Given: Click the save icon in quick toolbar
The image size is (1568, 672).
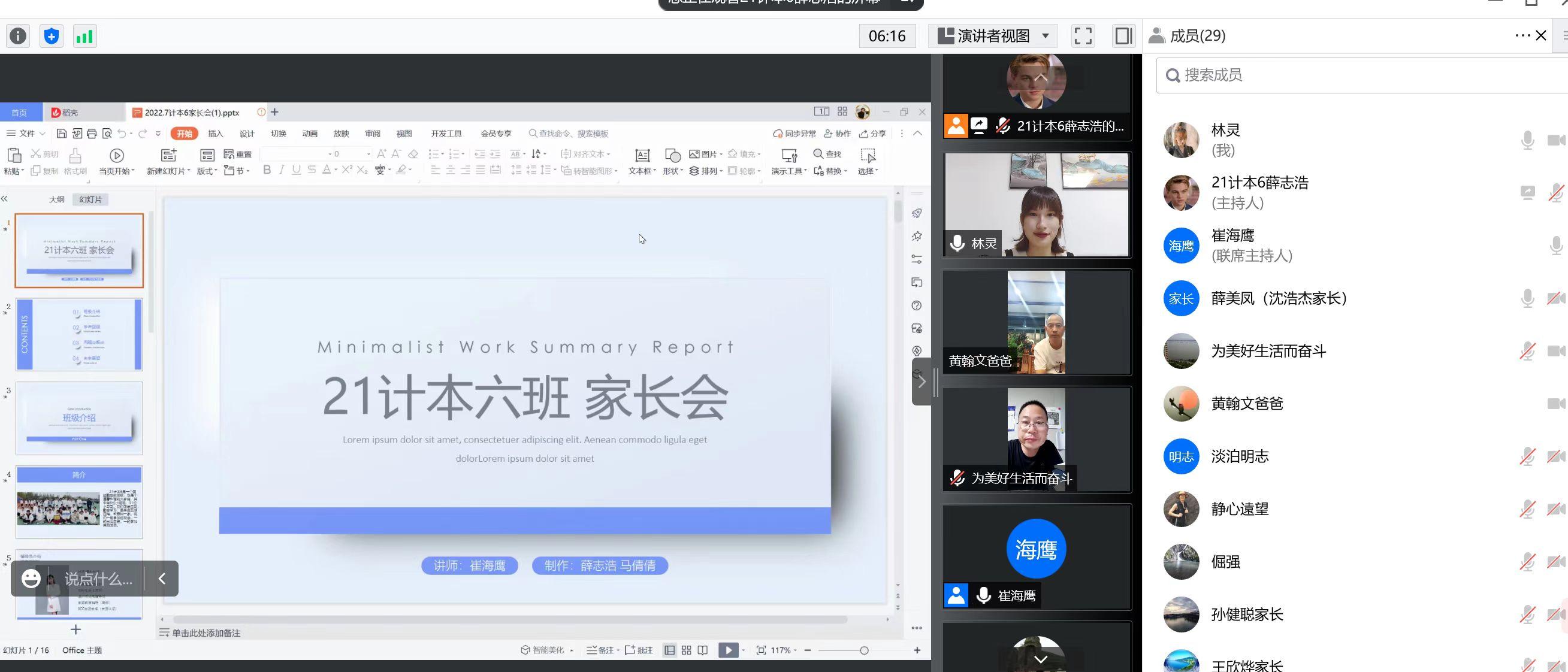Looking at the screenshot, I should pos(62,134).
